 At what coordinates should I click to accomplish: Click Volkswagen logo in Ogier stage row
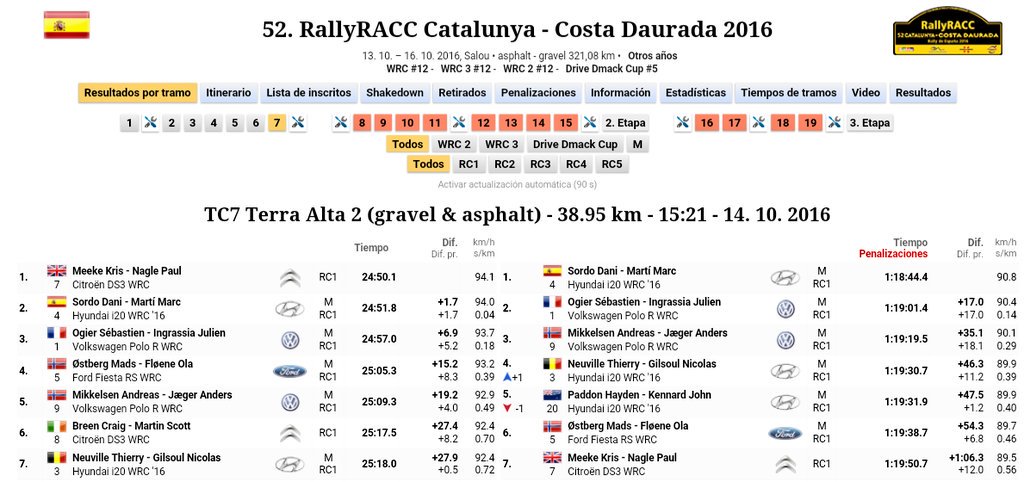coord(290,340)
